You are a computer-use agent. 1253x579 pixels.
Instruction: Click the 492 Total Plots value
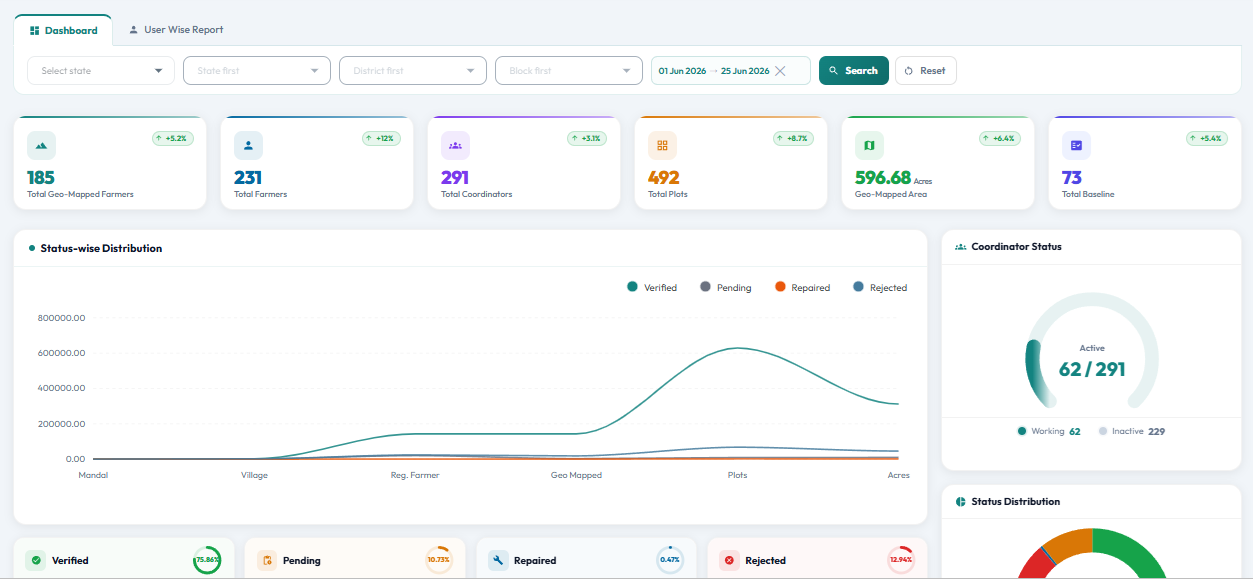point(664,178)
